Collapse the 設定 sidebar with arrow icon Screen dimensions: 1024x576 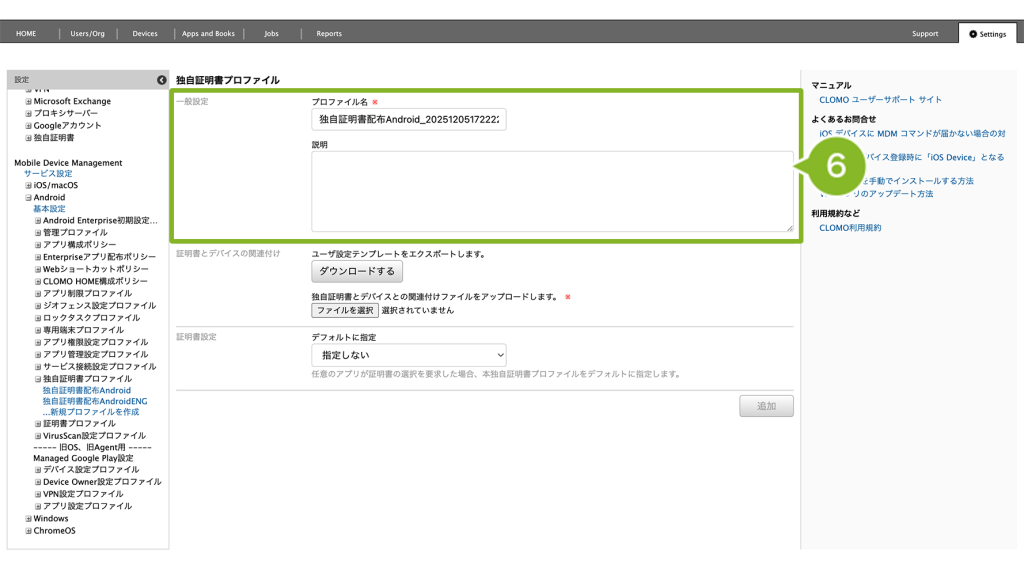coord(161,79)
